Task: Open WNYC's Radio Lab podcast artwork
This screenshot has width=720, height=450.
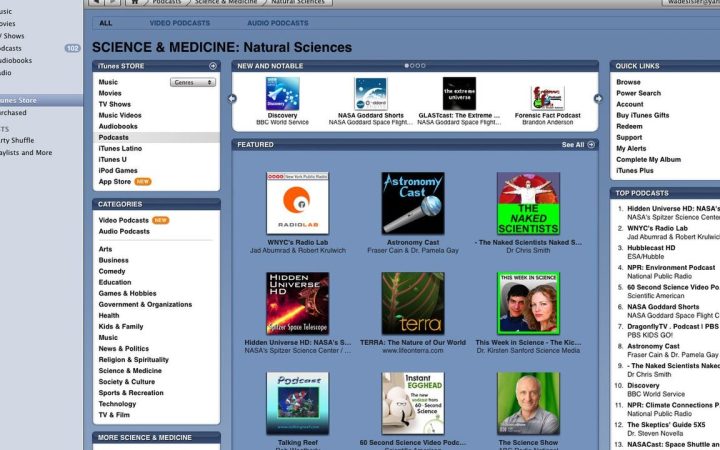Action: [x=298, y=203]
